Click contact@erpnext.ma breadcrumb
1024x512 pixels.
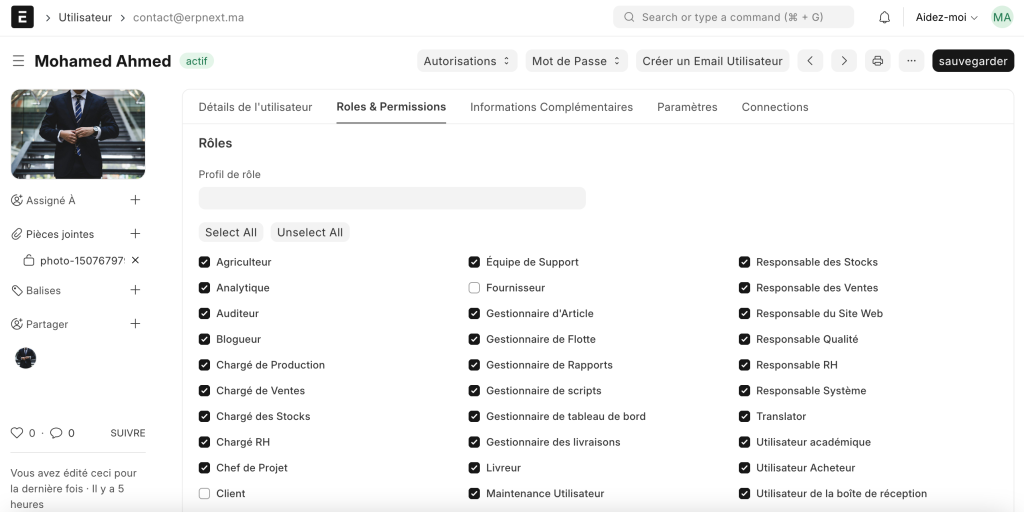coord(189,18)
